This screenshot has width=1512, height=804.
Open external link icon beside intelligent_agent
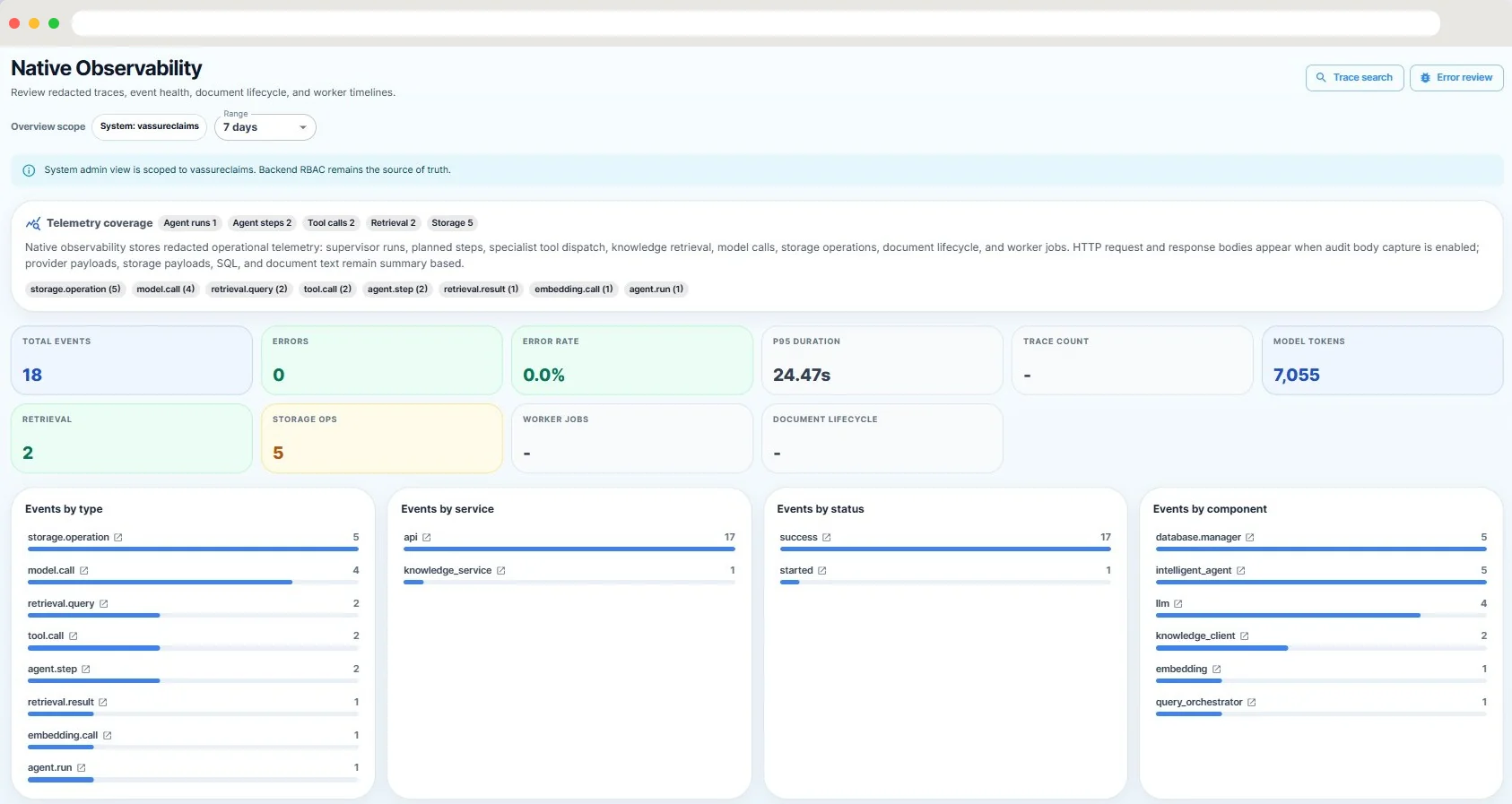pos(1241,571)
